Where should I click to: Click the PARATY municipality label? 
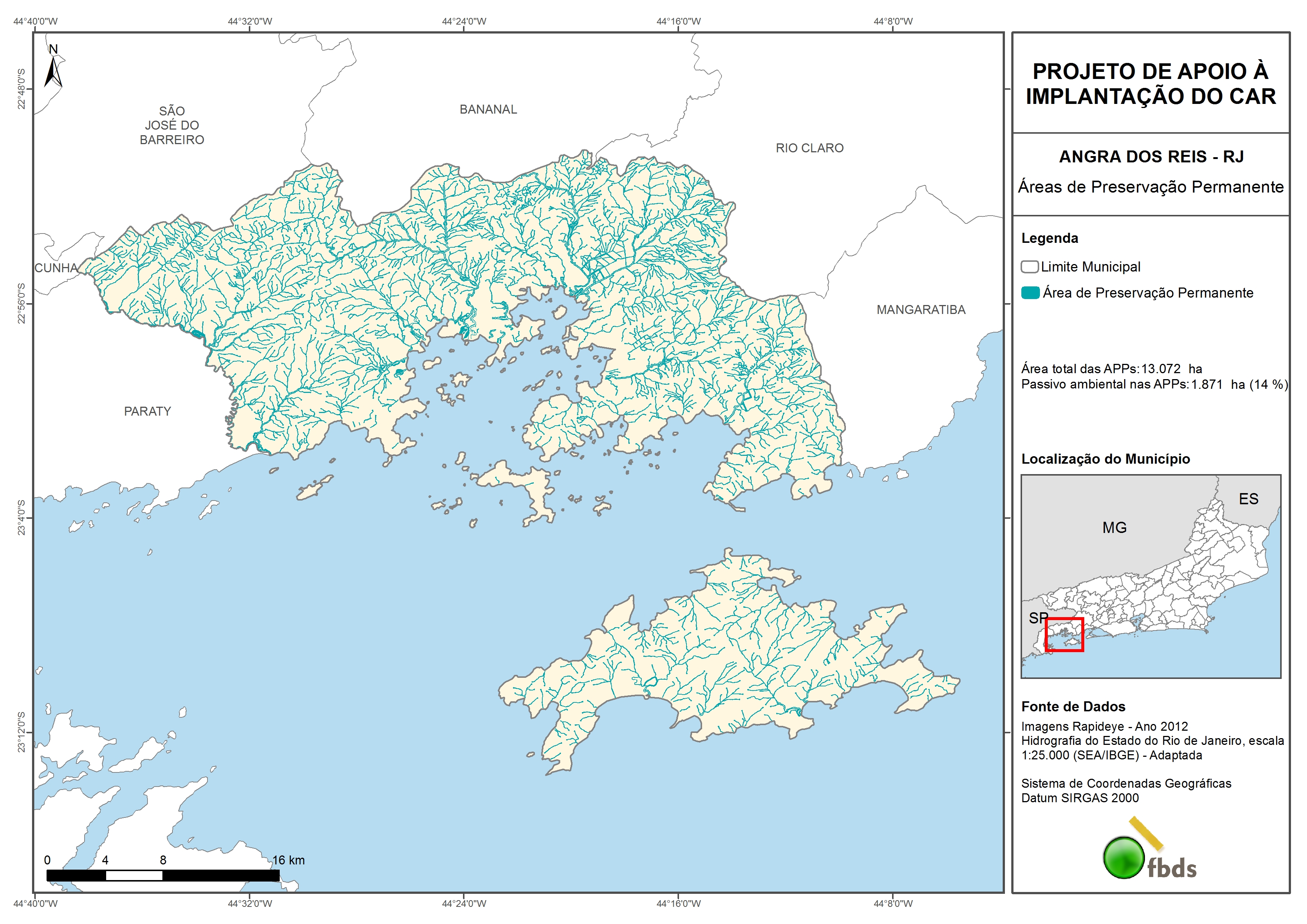[147, 412]
